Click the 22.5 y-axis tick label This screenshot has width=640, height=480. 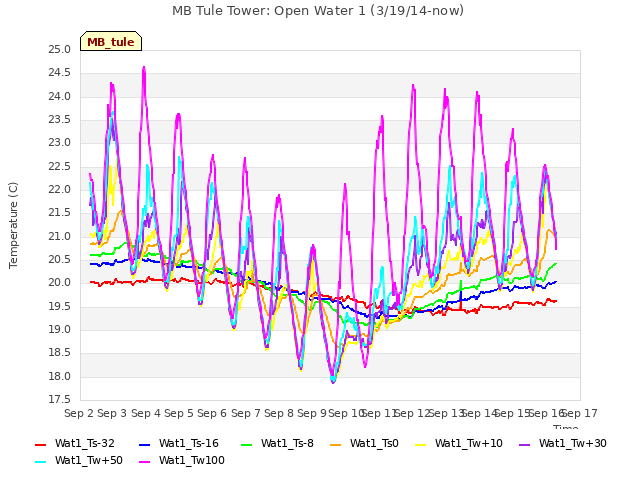[x=59, y=167]
